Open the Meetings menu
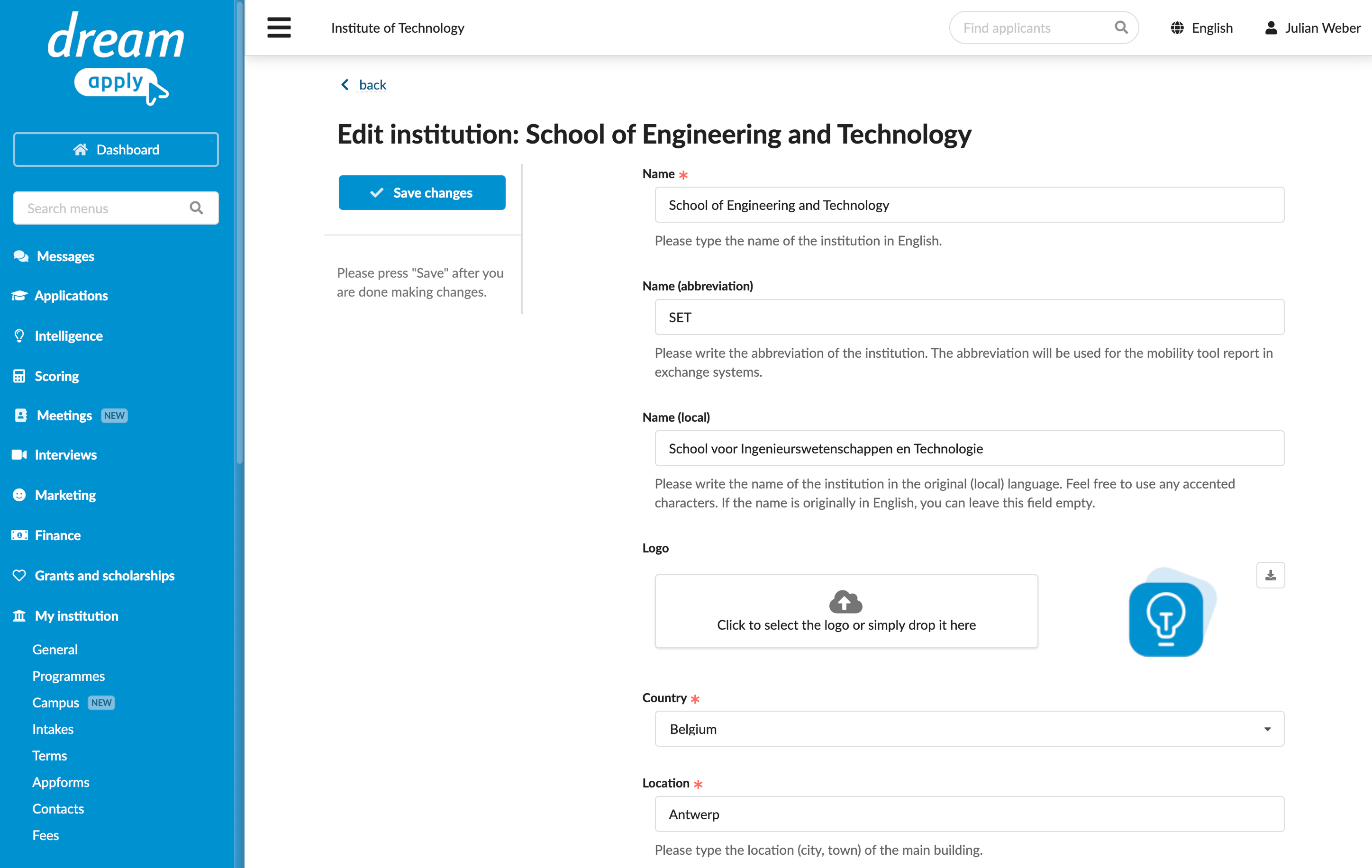The image size is (1372, 868). [x=64, y=415]
